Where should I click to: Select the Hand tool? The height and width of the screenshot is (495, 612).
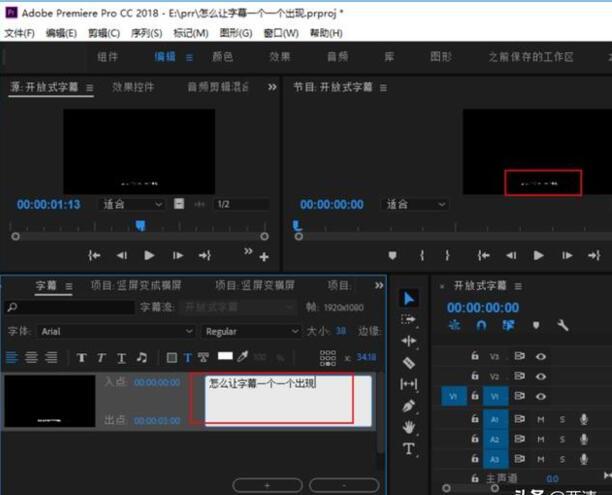(x=409, y=427)
